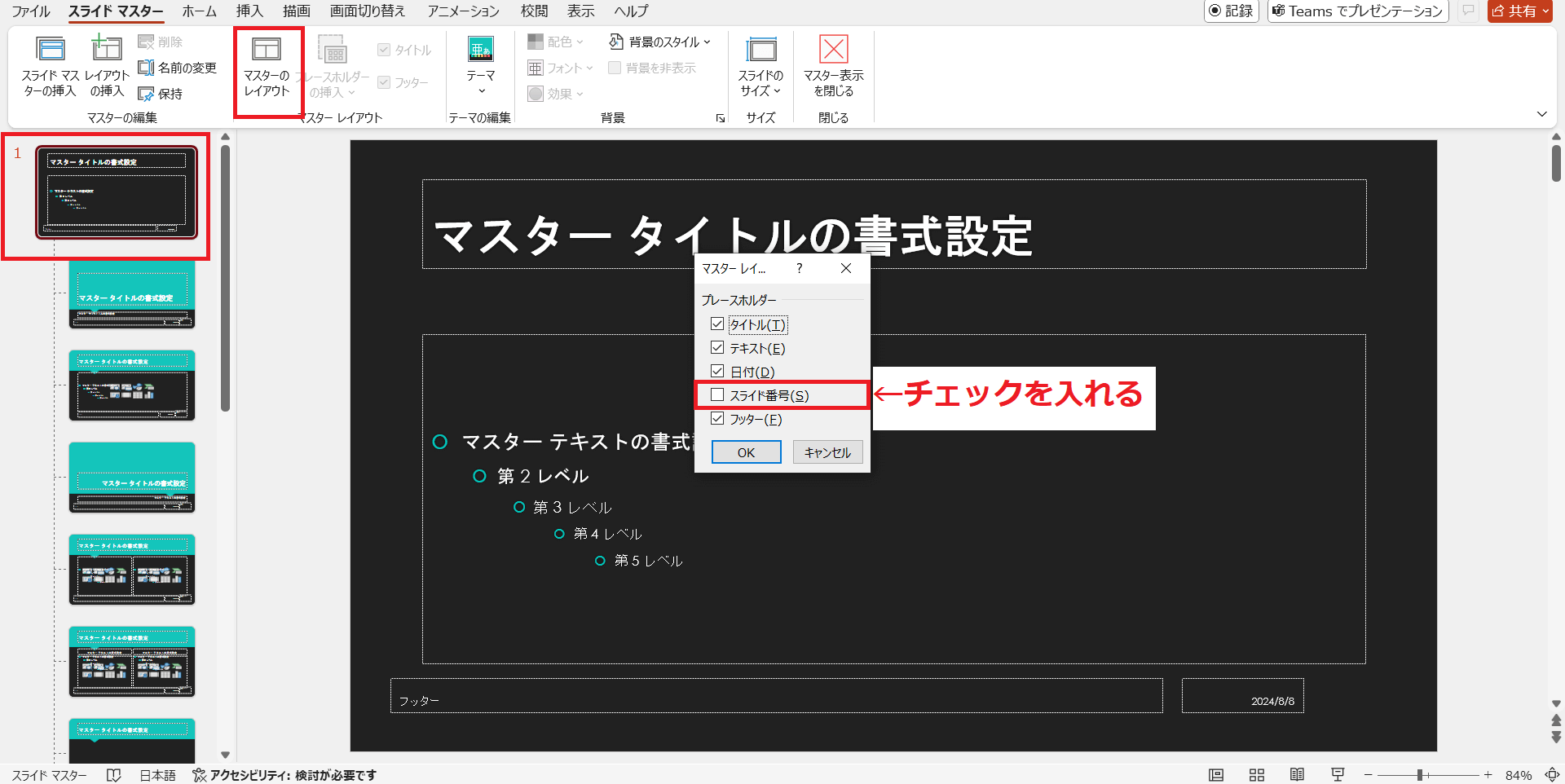This screenshot has height=784, width=1565.
Task: Open the Comments speech-bubble icon
Action: 1468,11
